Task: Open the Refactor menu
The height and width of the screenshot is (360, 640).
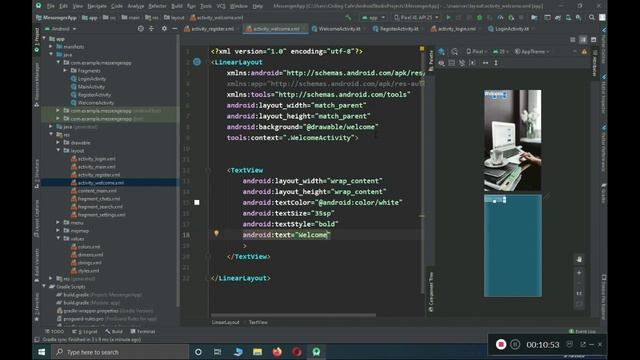Action: (157, 6)
